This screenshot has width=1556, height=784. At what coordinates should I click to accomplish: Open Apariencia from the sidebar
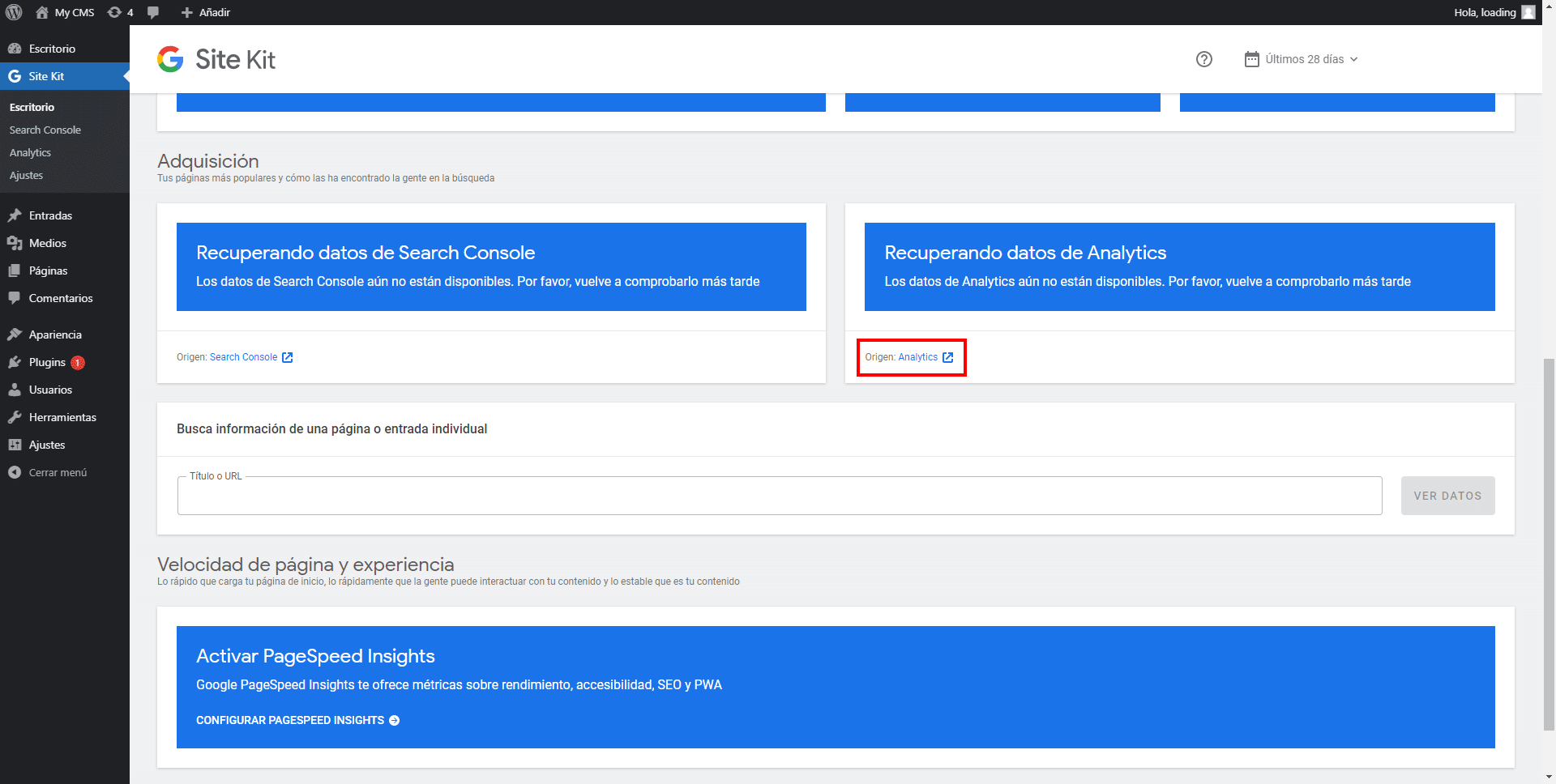pyautogui.click(x=65, y=334)
